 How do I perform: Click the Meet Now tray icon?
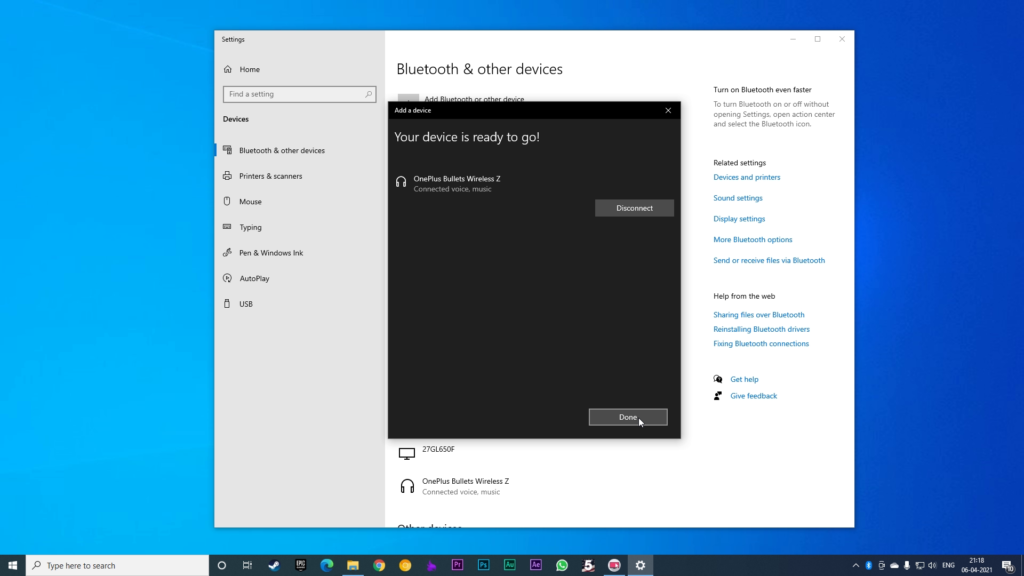(x=882, y=565)
